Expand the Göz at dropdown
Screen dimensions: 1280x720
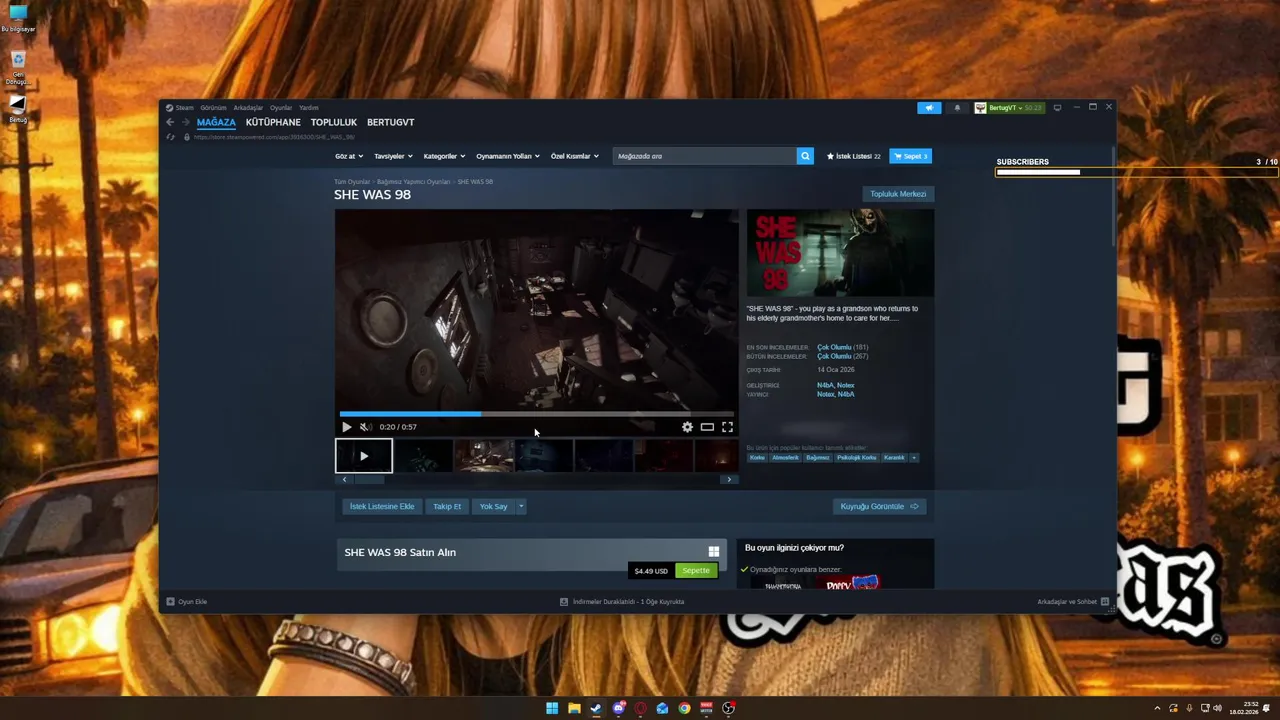pos(349,156)
